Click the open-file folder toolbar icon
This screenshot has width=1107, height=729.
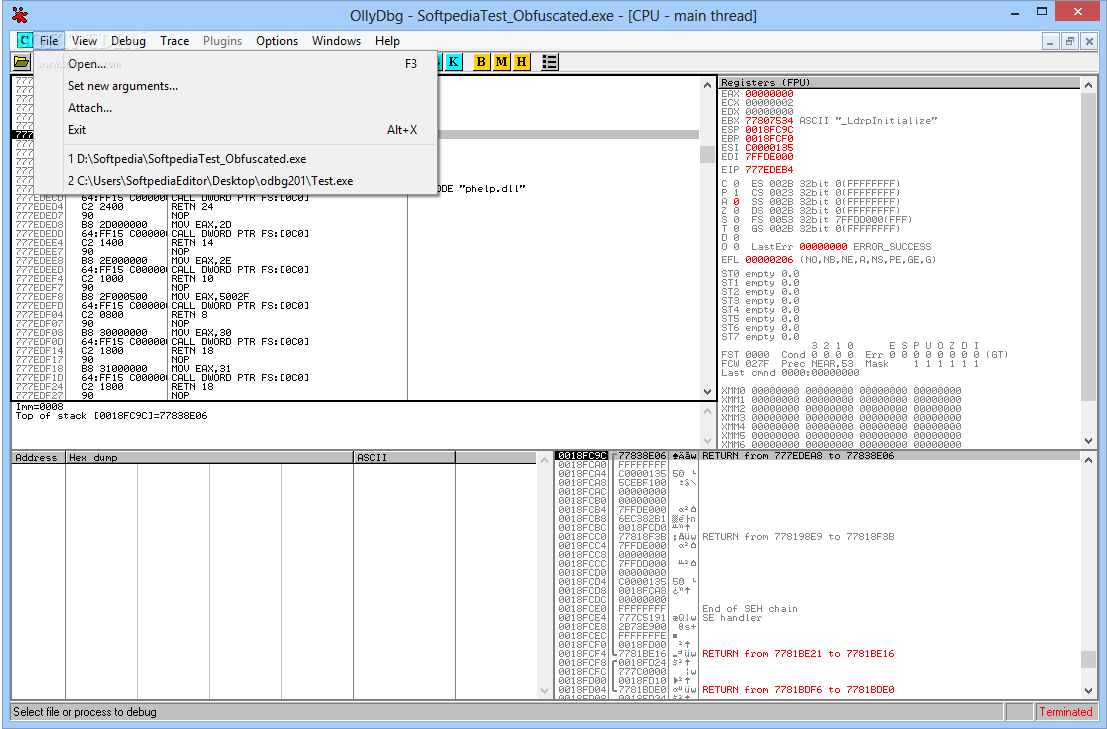click(x=22, y=62)
